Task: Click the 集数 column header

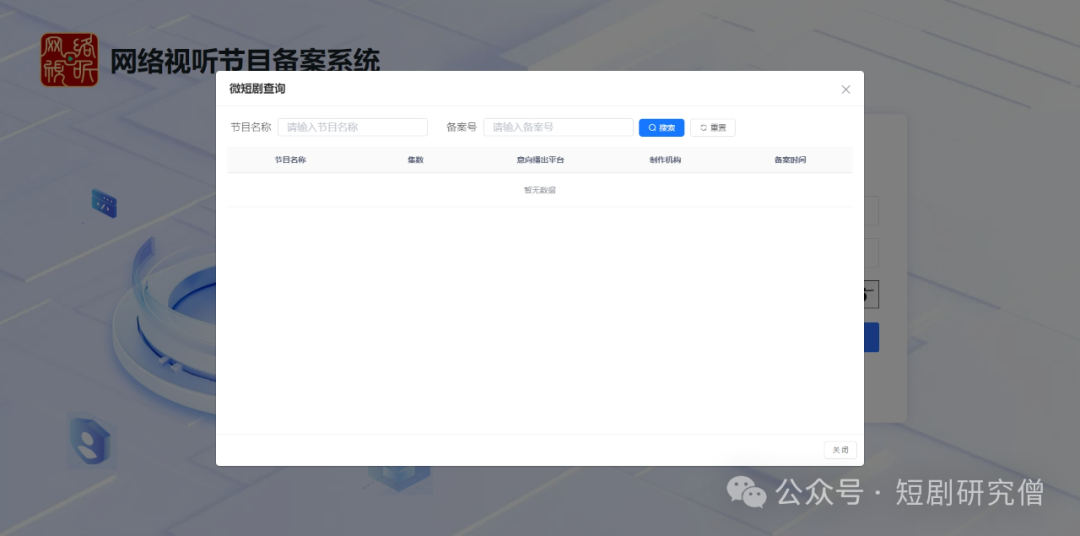Action: [415, 160]
